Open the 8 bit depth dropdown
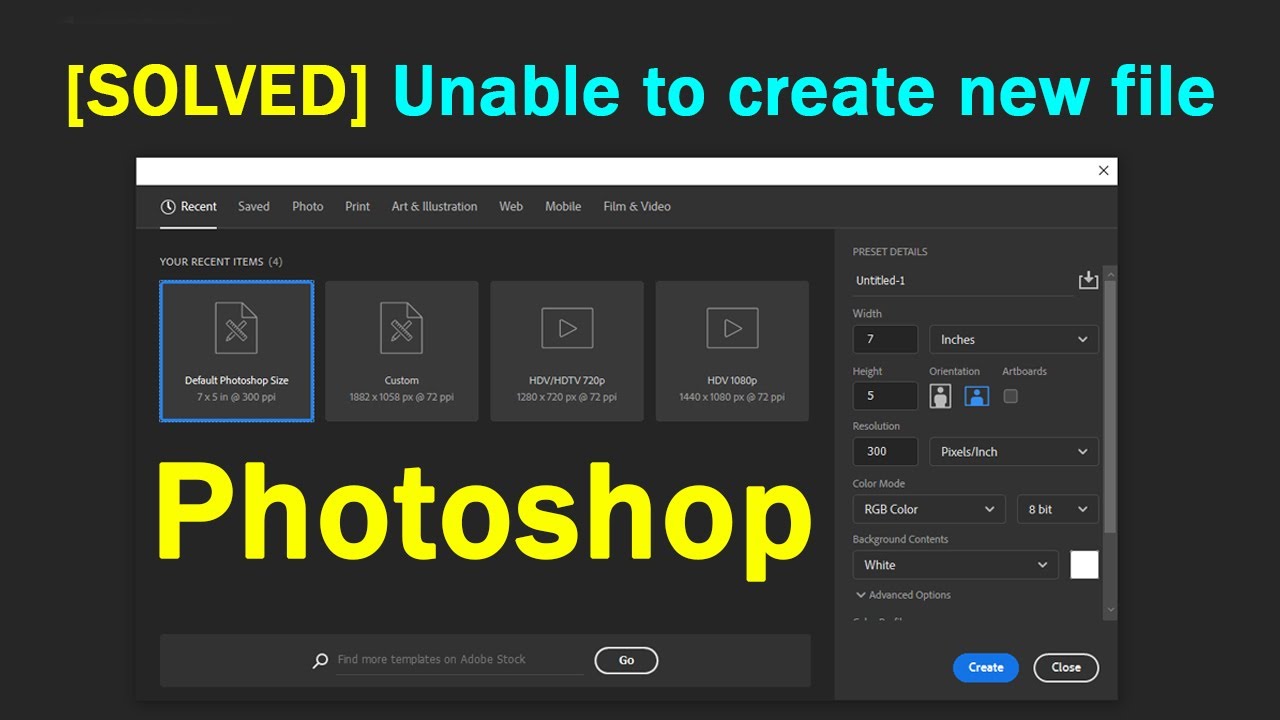The width and height of the screenshot is (1280, 720). [x=1057, y=509]
